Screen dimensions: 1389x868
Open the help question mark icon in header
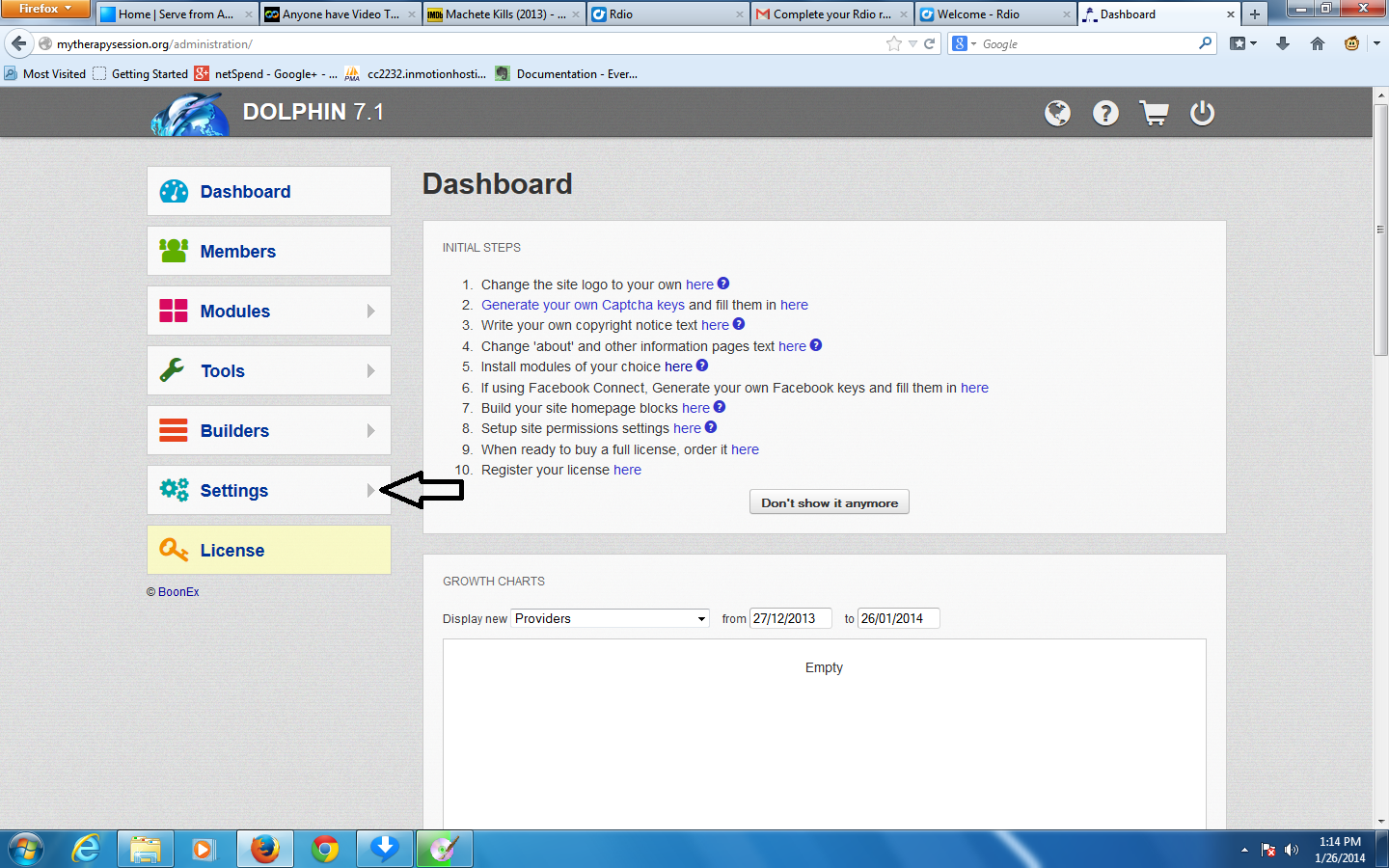tap(1105, 113)
